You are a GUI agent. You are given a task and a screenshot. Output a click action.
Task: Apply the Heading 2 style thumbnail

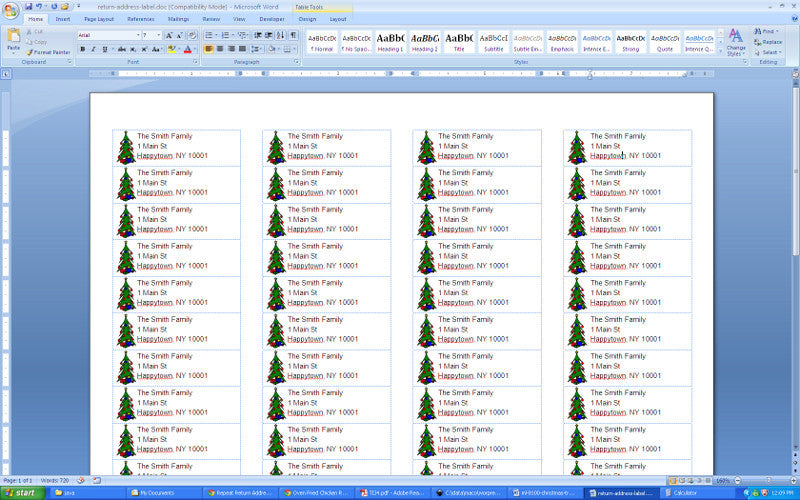[425, 42]
